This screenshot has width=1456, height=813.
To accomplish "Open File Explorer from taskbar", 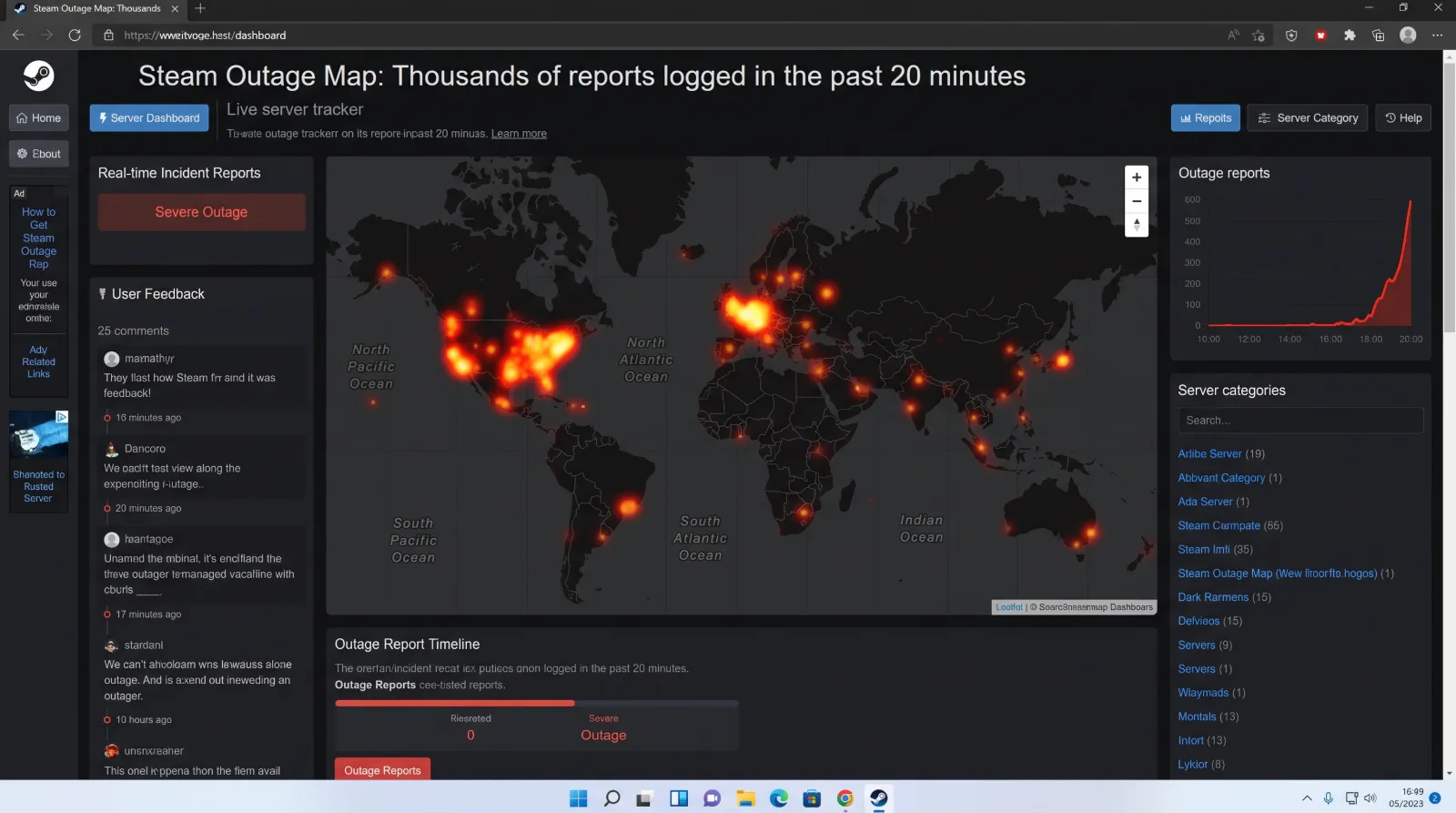I will click(x=746, y=798).
